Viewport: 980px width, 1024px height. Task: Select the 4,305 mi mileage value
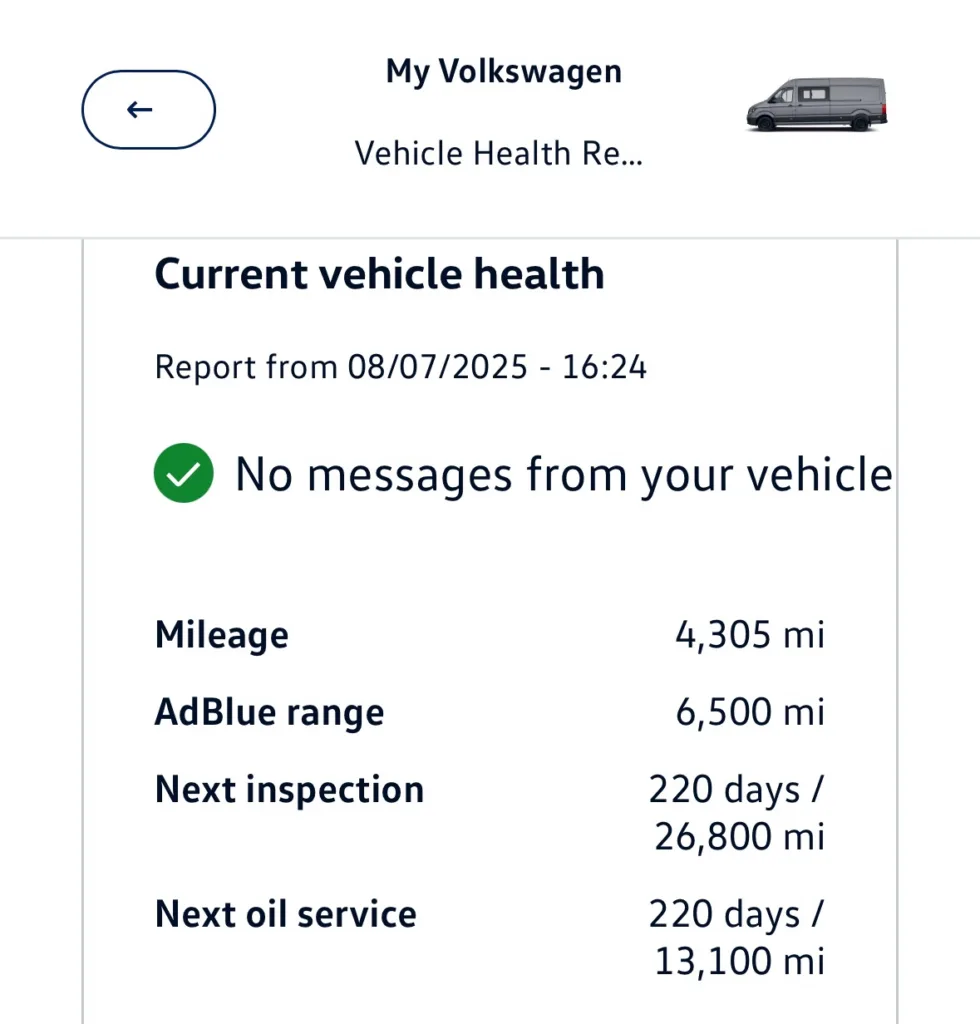pos(750,635)
